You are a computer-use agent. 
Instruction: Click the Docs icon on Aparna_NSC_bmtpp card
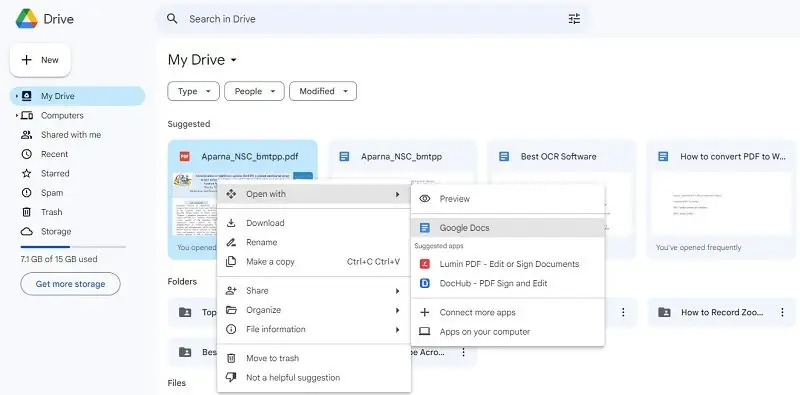[x=344, y=157]
